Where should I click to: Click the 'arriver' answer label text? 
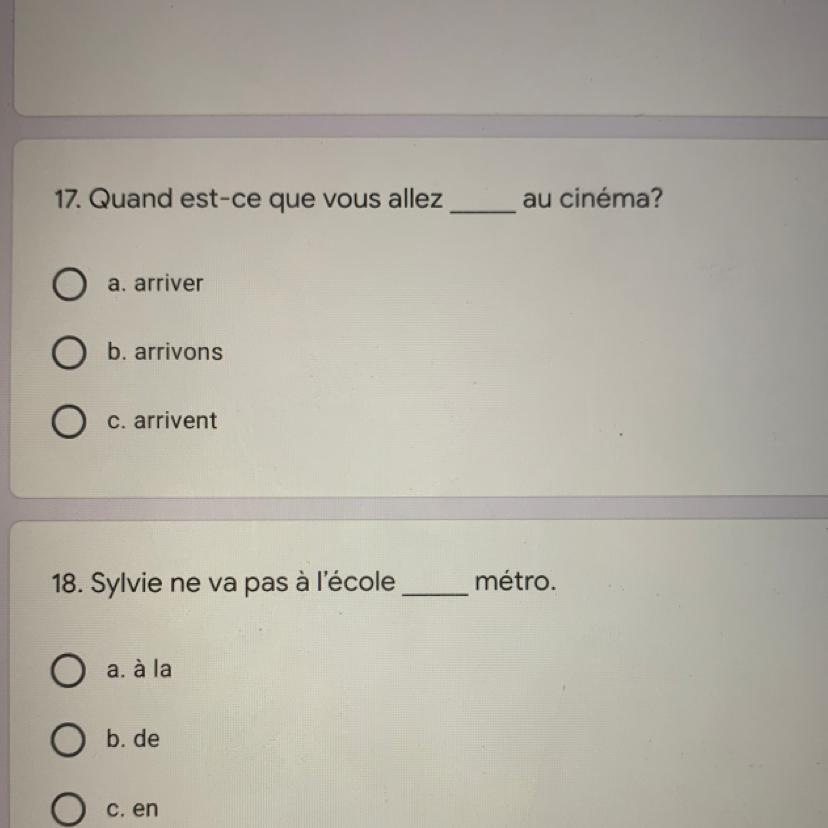[168, 284]
